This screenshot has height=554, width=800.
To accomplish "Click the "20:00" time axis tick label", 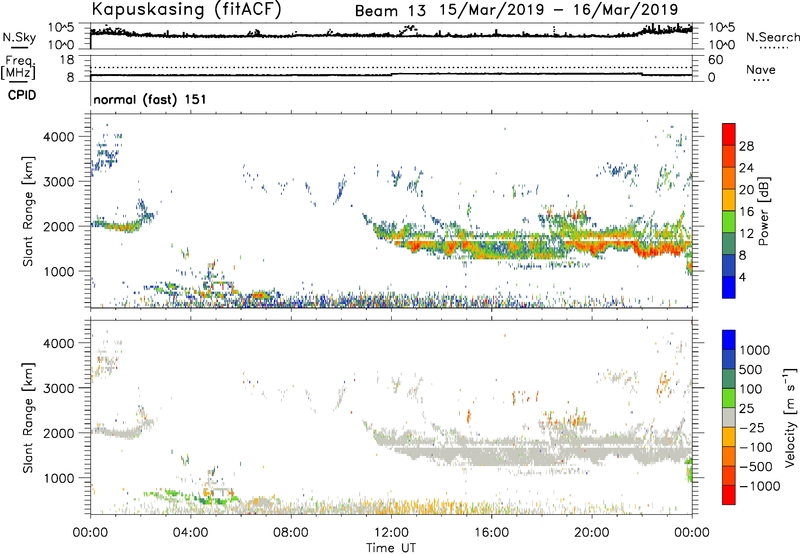I will 592,533.
